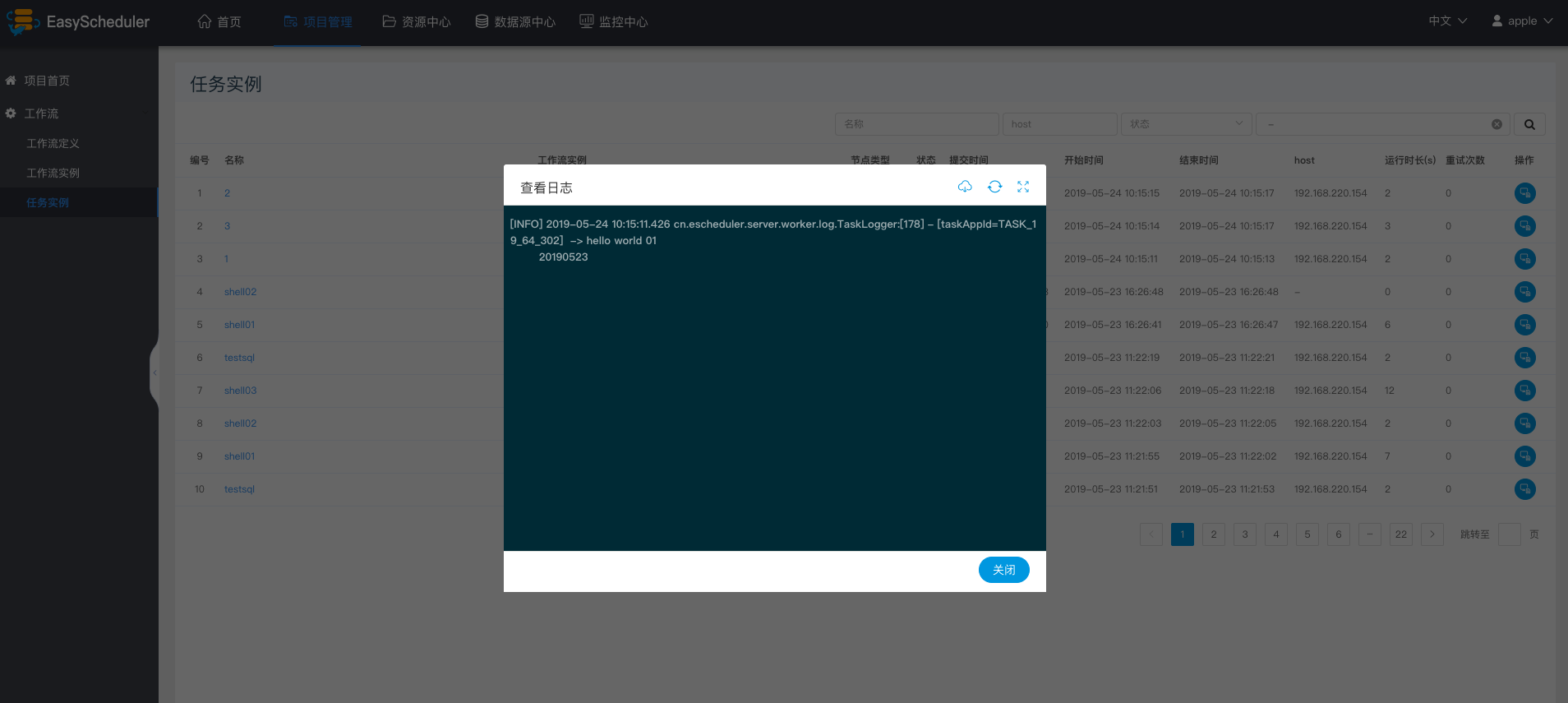Click the hello world 01 log line
This screenshot has width=1568, height=703.
pyautogui.click(x=621, y=241)
